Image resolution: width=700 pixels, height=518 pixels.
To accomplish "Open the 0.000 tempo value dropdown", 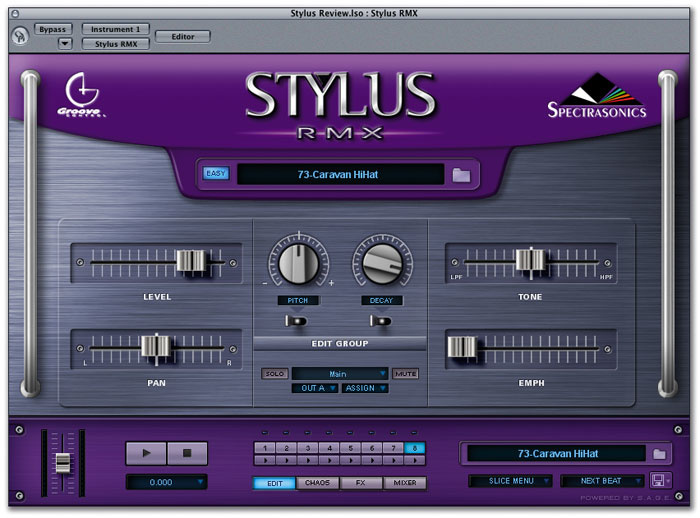I will tap(167, 482).
